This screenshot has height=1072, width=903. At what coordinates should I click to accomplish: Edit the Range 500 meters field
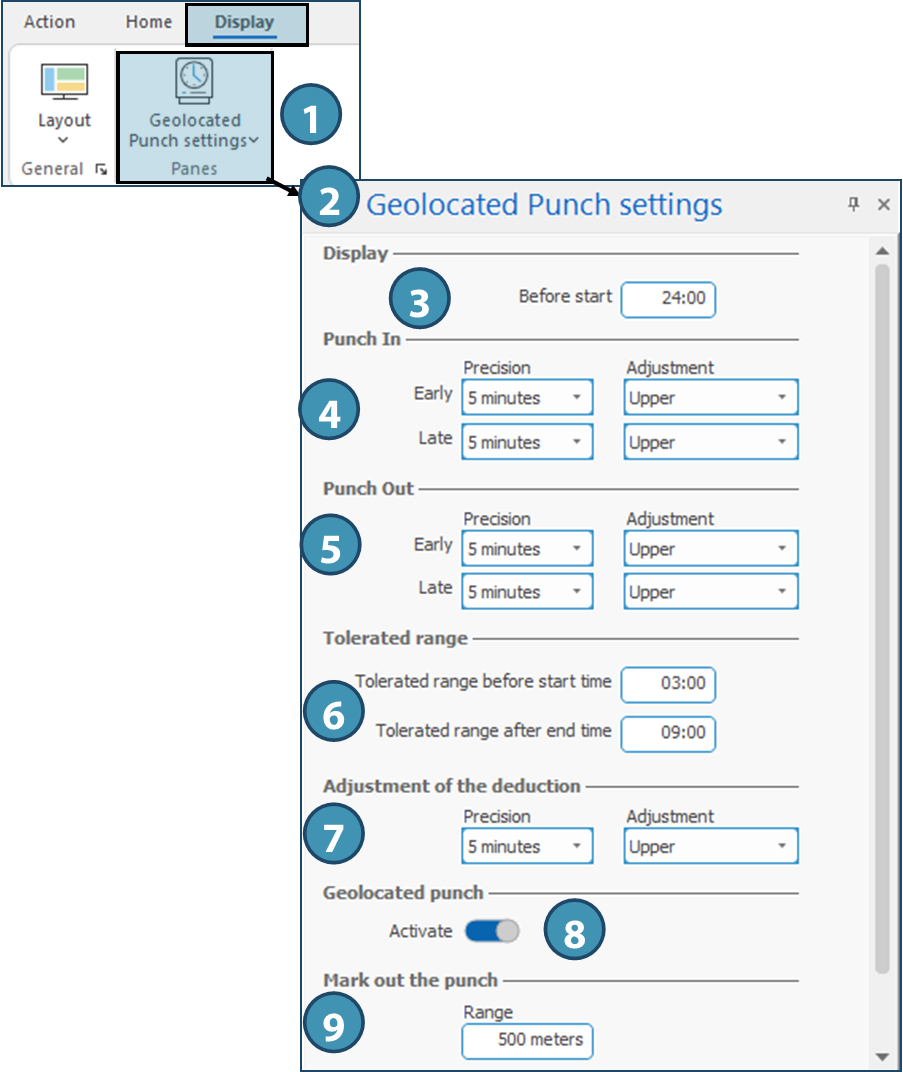point(527,1041)
